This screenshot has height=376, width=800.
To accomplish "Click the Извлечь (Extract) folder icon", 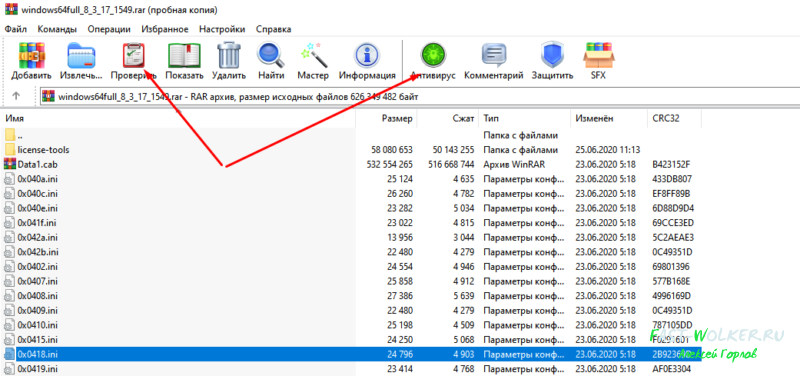I will coord(82,56).
